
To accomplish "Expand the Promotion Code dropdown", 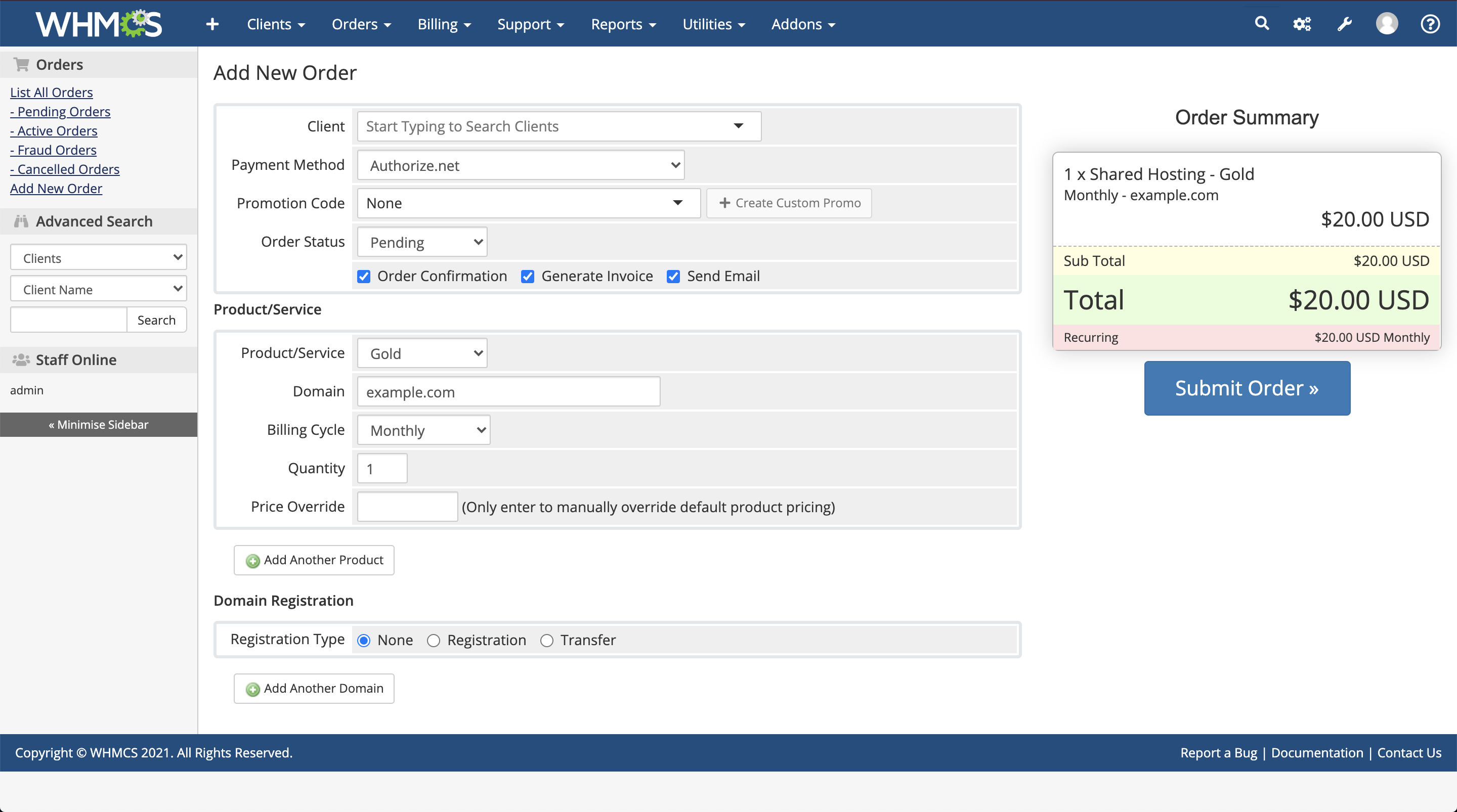I will tap(528, 203).
